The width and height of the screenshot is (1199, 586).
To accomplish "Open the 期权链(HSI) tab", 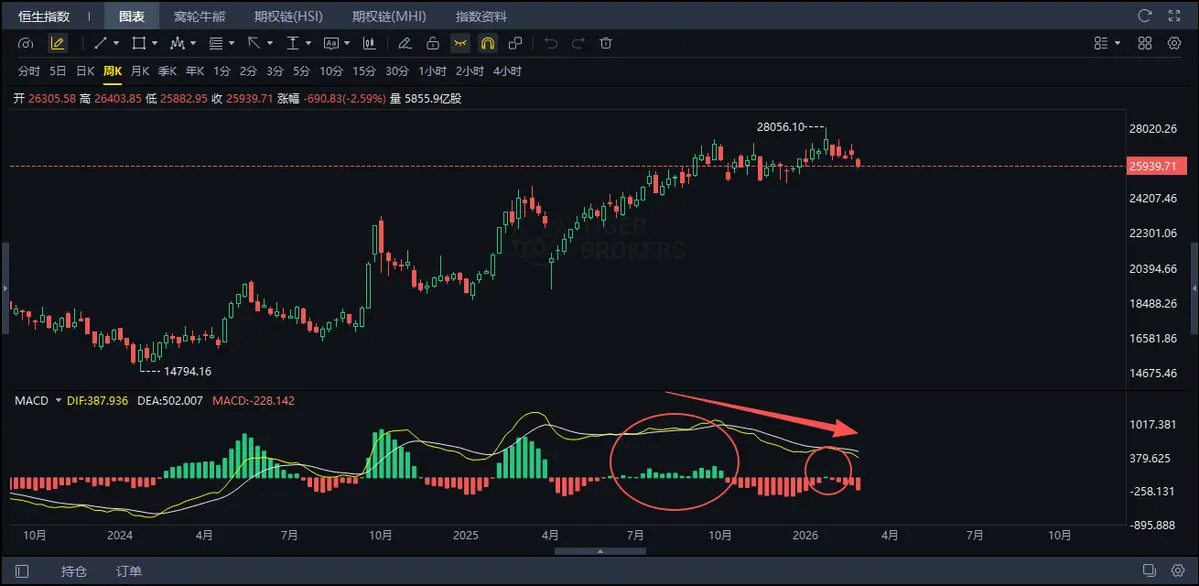I will (289, 15).
